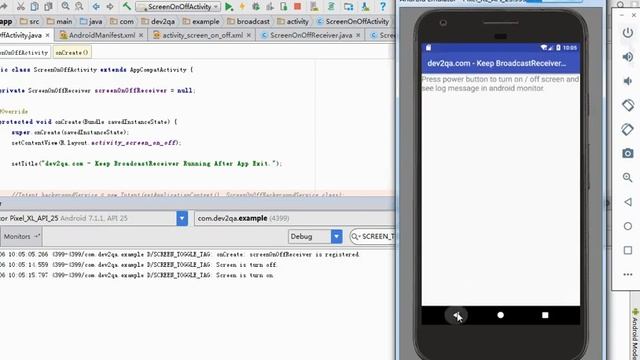Debug app with the bug icon
This screenshot has width=640, height=360.
(256, 6)
